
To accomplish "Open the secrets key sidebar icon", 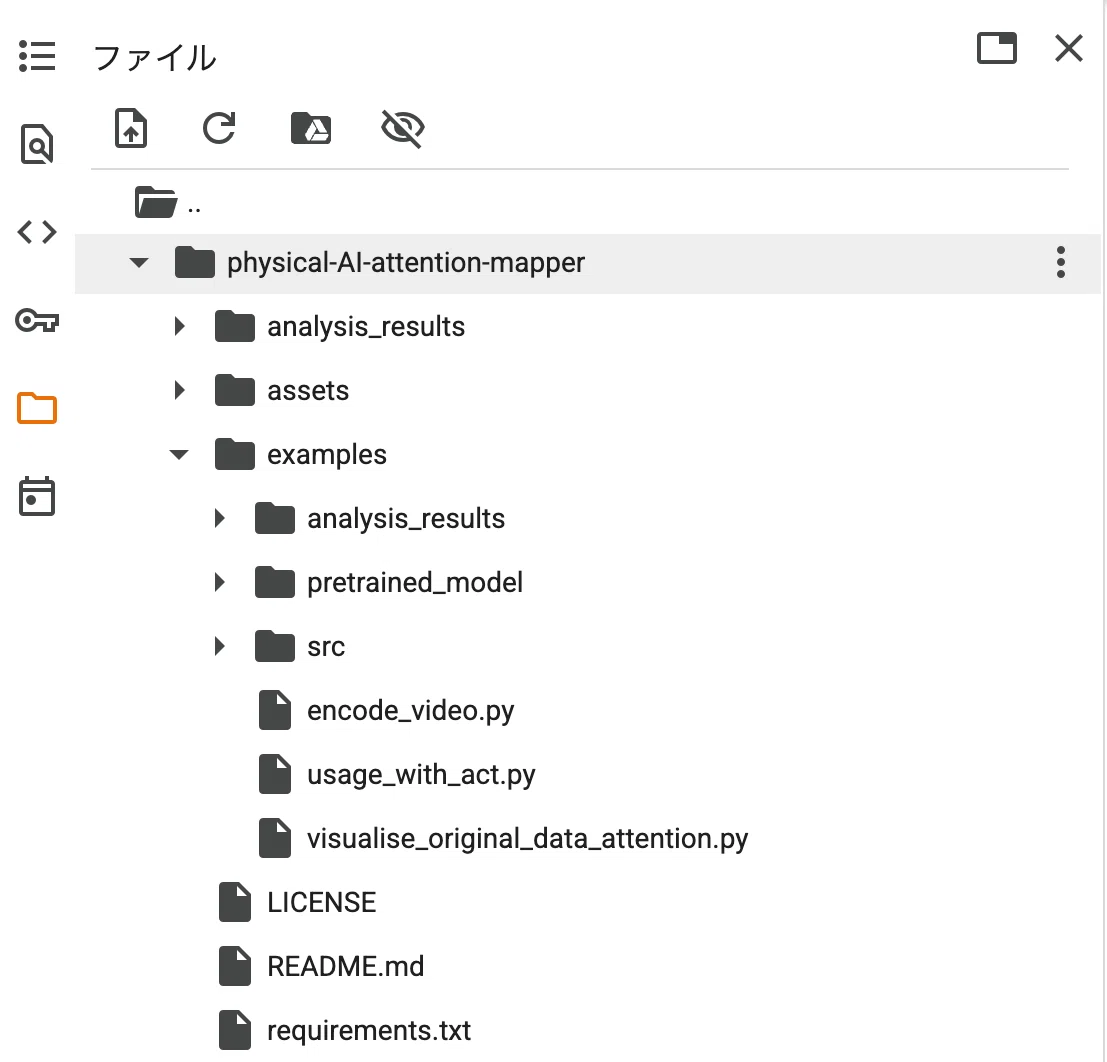I will click(x=37, y=321).
